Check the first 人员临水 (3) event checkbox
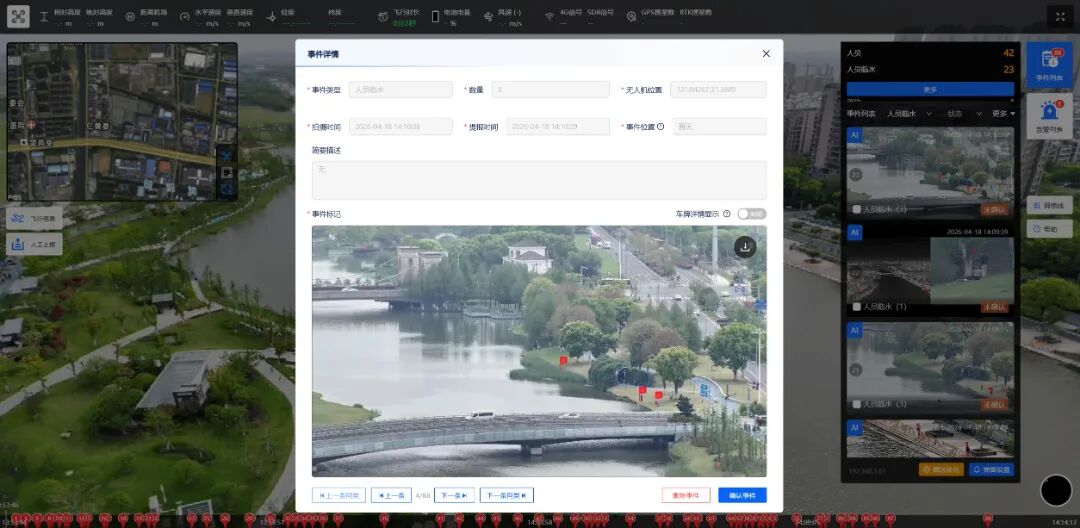Viewport: 1080px width, 528px height. [x=856, y=209]
